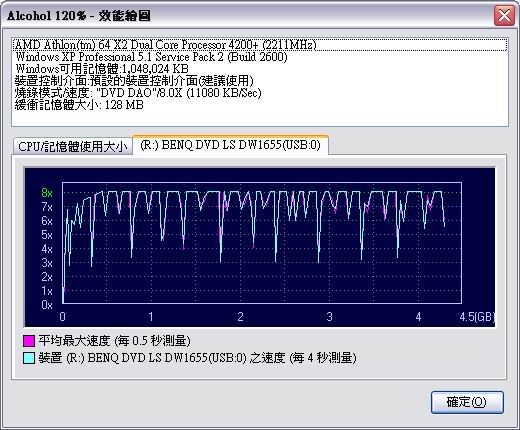520x430 pixels.
Task: Select the Windows可用記憶體 1,048,024 KB line
Action: tap(102, 69)
